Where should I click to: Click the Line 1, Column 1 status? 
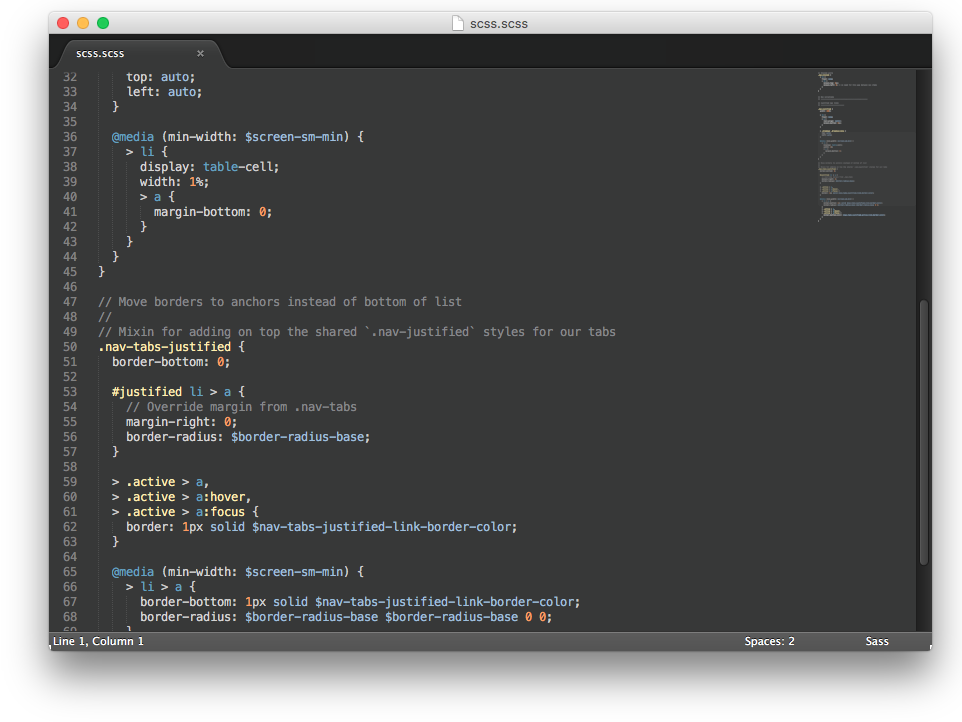98,641
